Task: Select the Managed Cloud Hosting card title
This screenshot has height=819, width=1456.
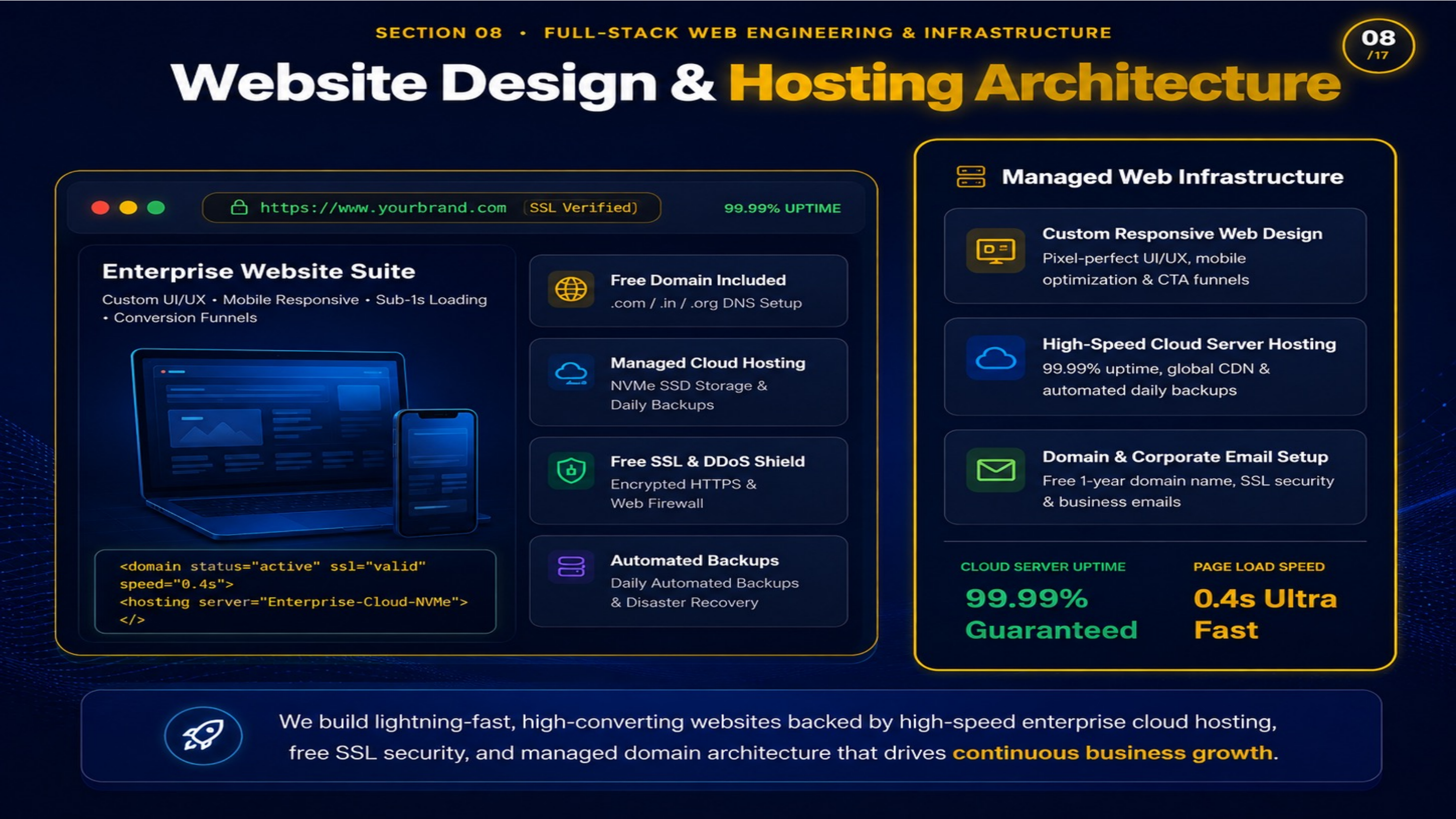Action: click(x=708, y=363)
